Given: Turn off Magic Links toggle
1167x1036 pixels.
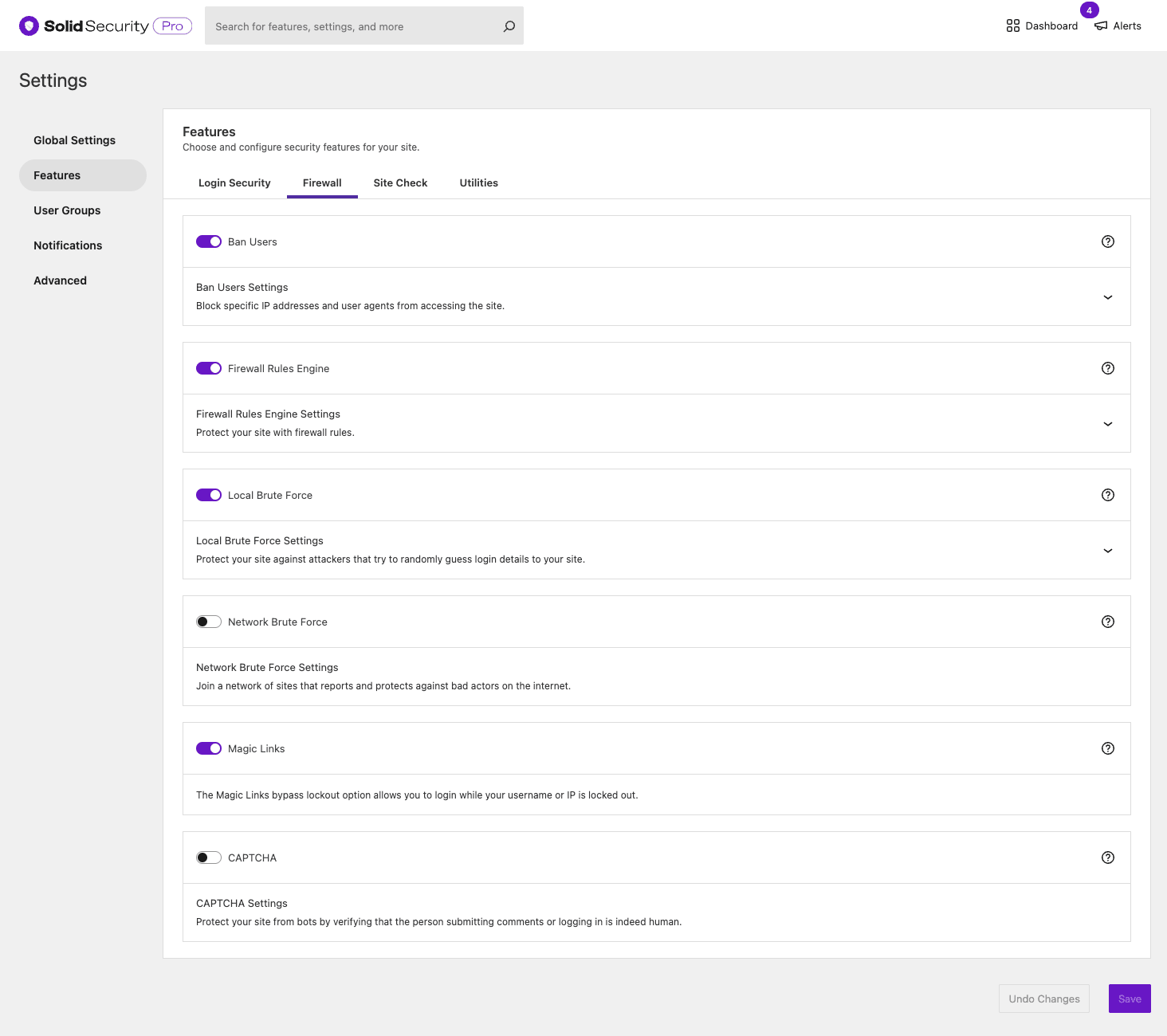Looking at the screenshot, I should (x=209, y=748).
